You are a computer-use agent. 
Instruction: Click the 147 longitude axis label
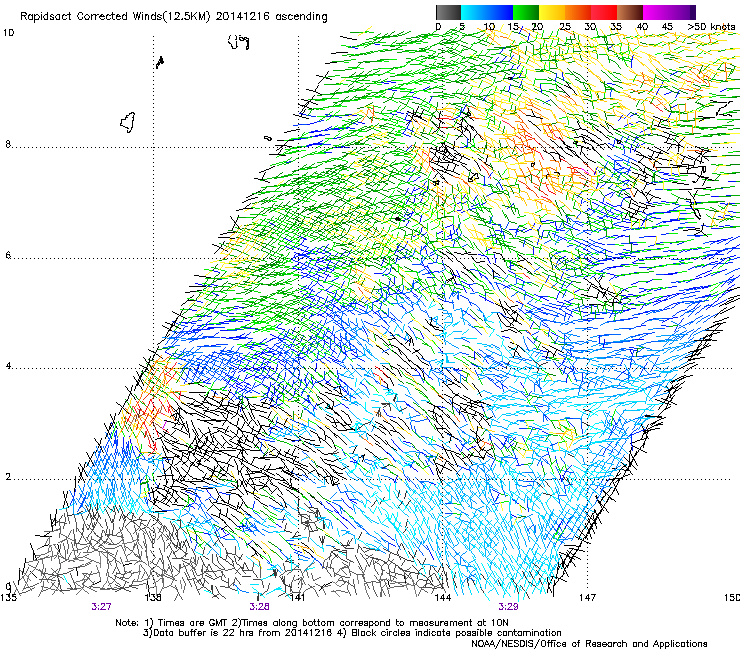[587, 597]
